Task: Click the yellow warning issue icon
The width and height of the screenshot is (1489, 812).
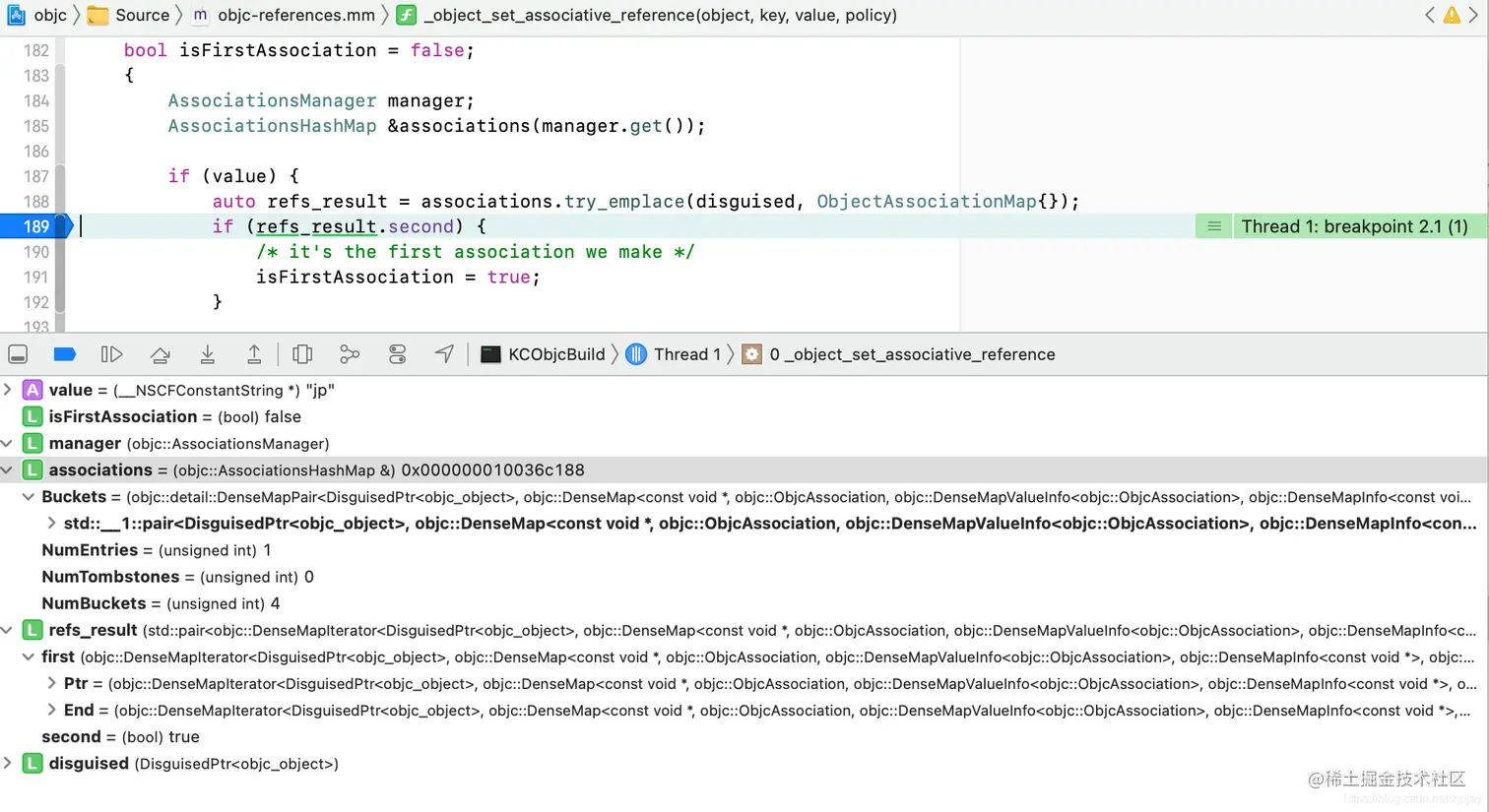Action: pyautogui.click(x=1452, y=15)
